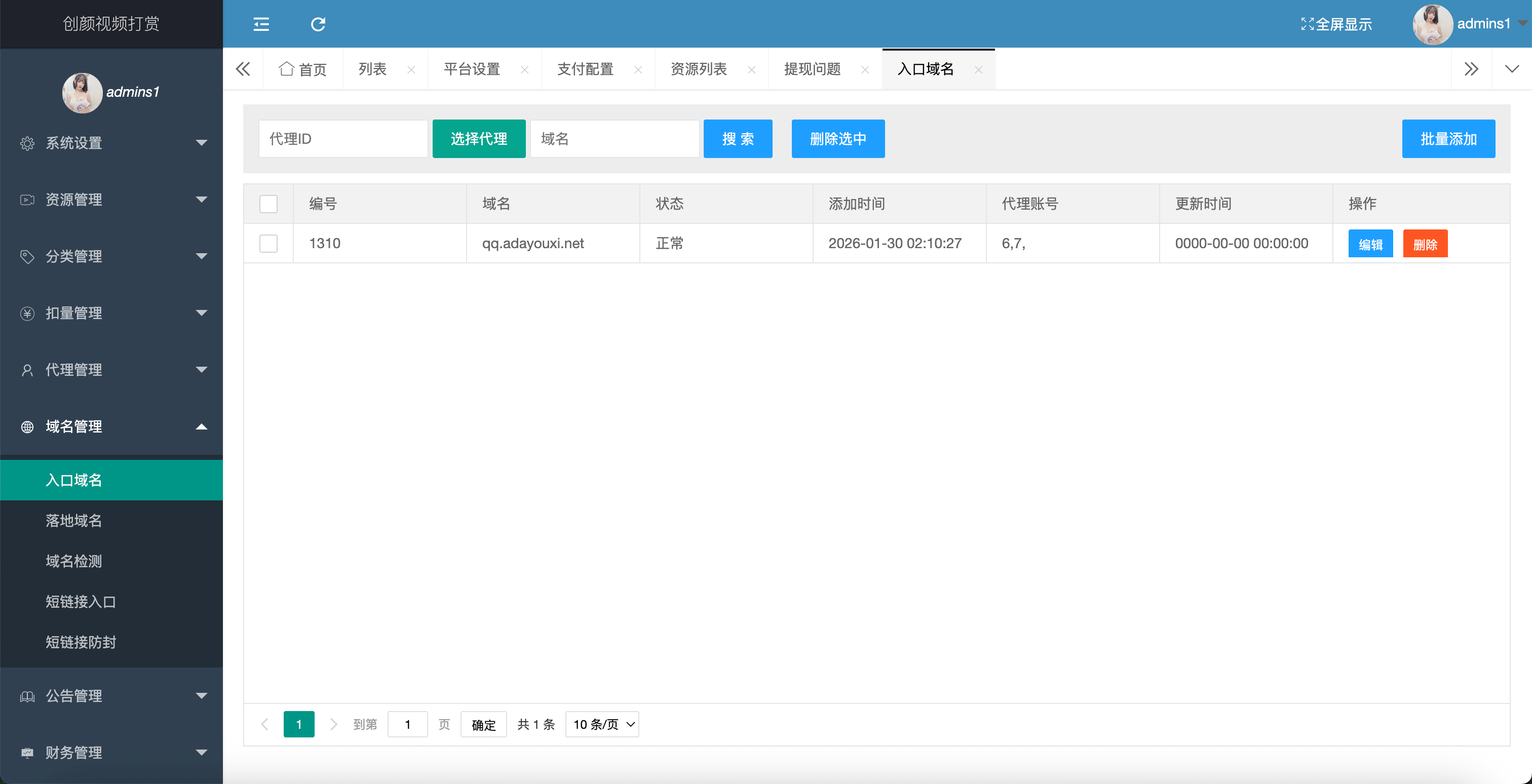Click the sidebar collapse menu icon

(261, 24)
